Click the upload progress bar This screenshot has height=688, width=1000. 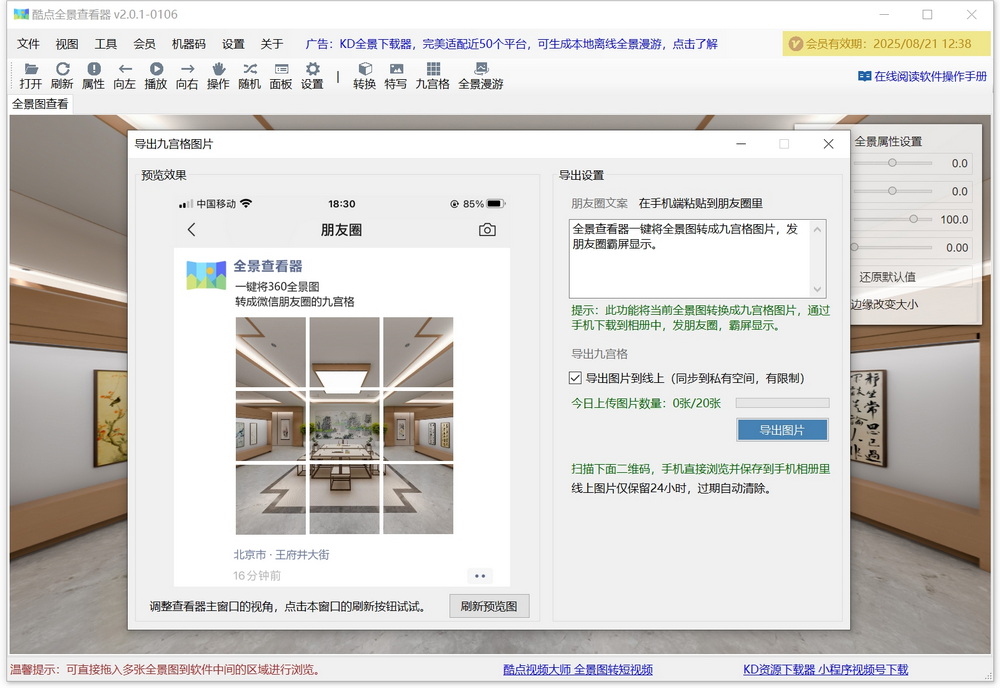pyautogui.click(x=783, y=403)
